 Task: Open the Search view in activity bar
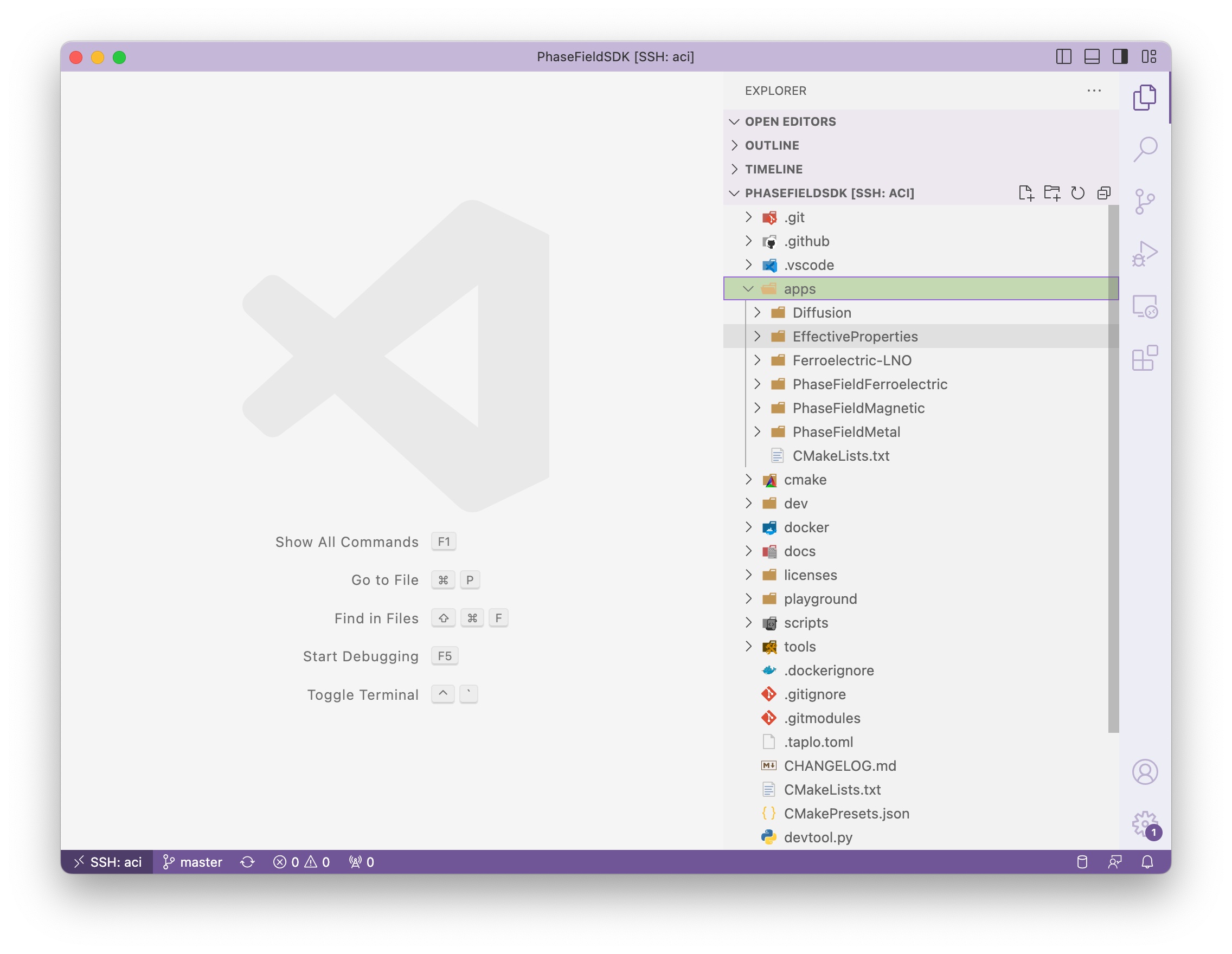1145,149
